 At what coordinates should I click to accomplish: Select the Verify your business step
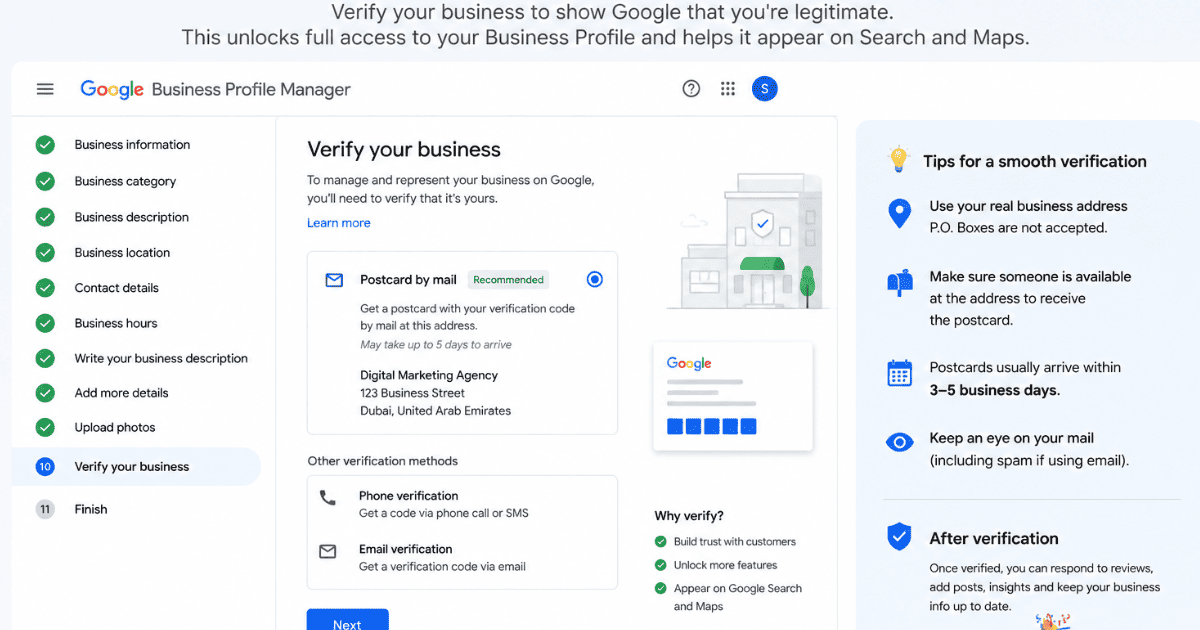point(136,467)
